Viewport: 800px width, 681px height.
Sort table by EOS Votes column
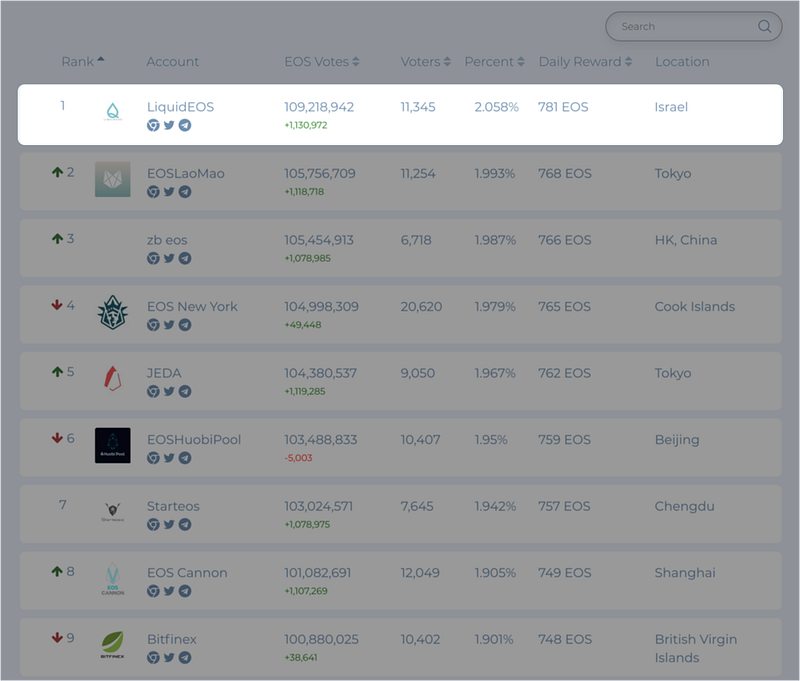pos(322,62)
